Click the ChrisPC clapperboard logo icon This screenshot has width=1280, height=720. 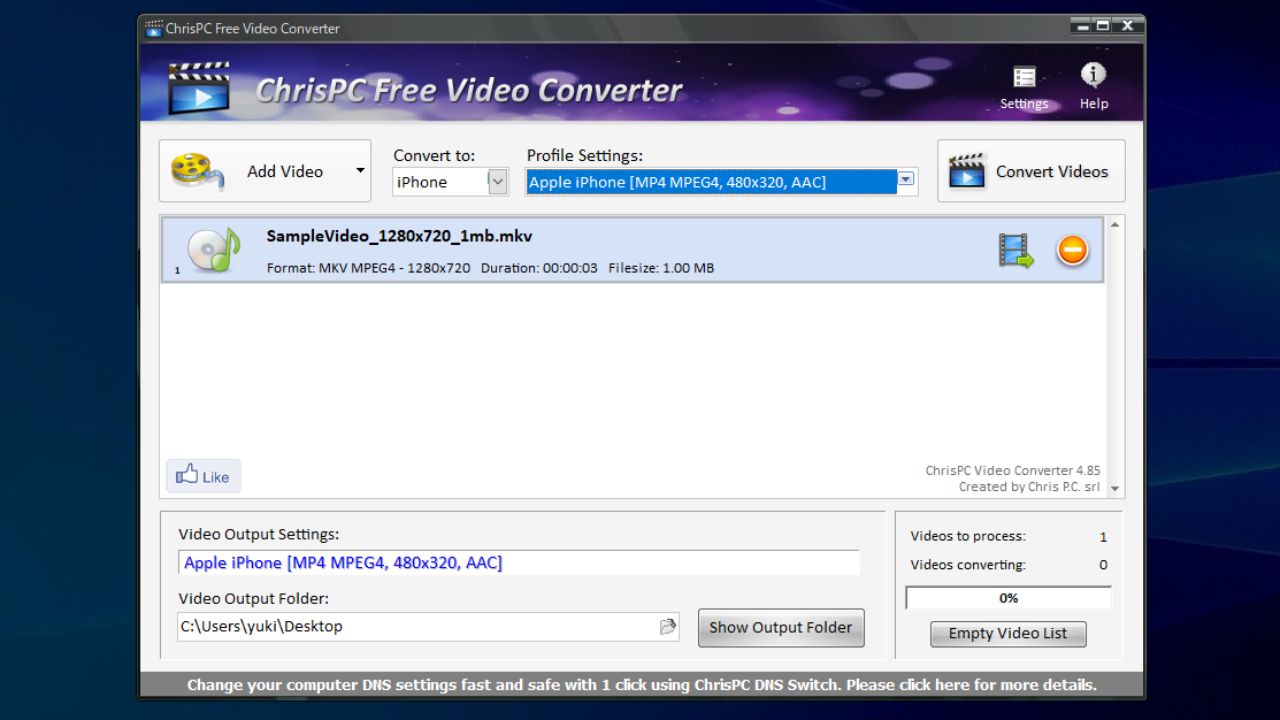[x=198, y=88]
